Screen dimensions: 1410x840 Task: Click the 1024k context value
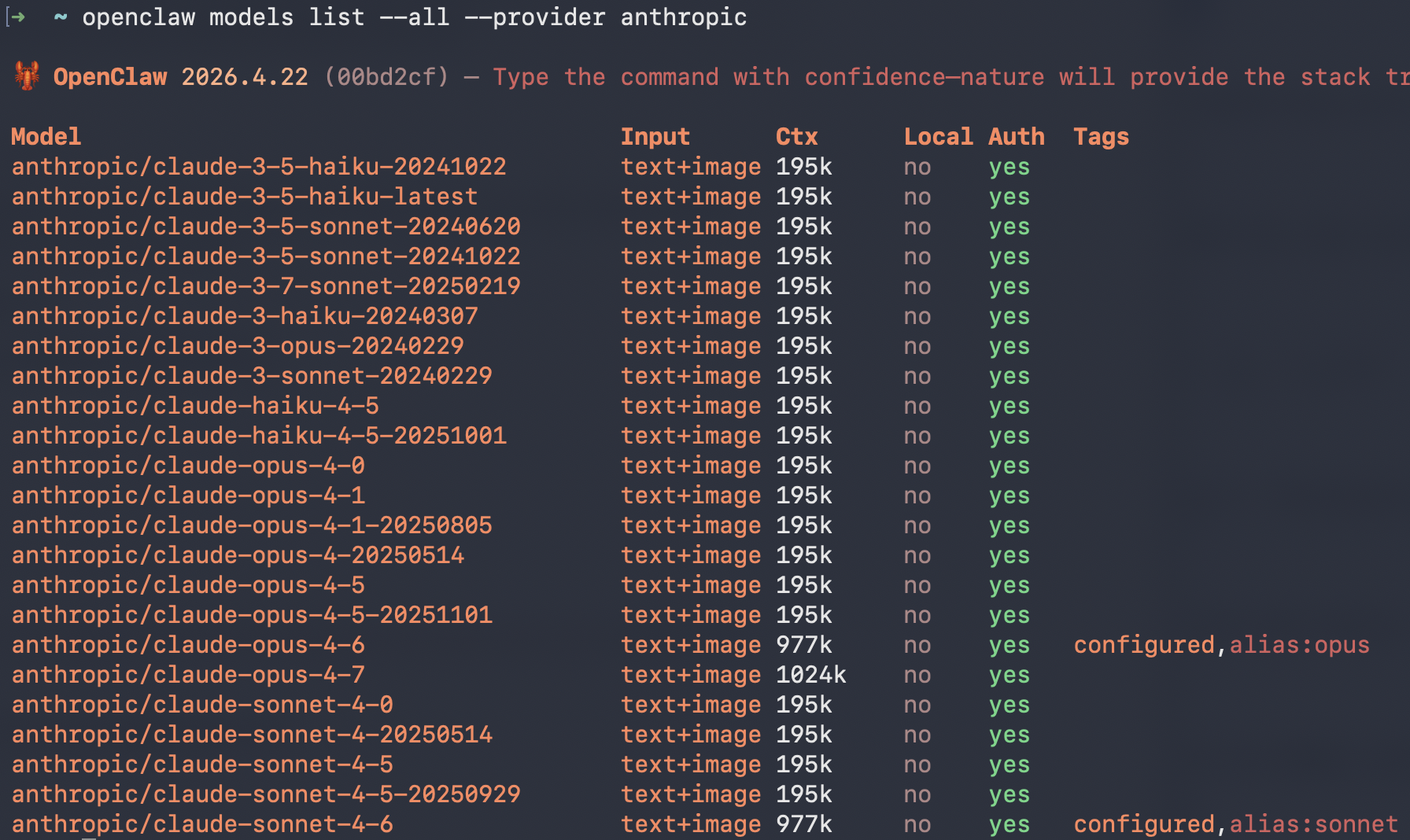810,675
